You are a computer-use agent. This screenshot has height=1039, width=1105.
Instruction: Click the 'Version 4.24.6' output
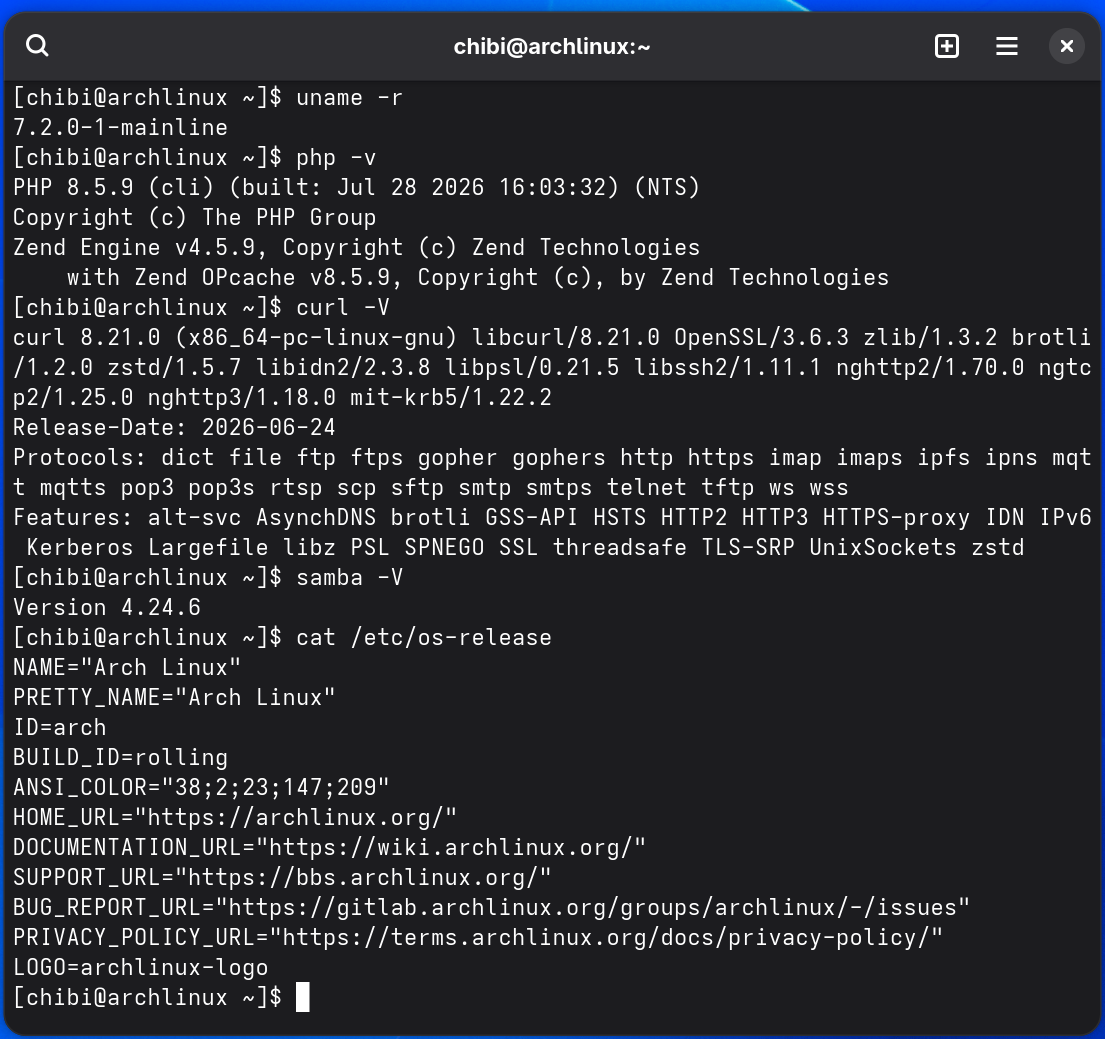pyautogui.click(x=107, y=607)
